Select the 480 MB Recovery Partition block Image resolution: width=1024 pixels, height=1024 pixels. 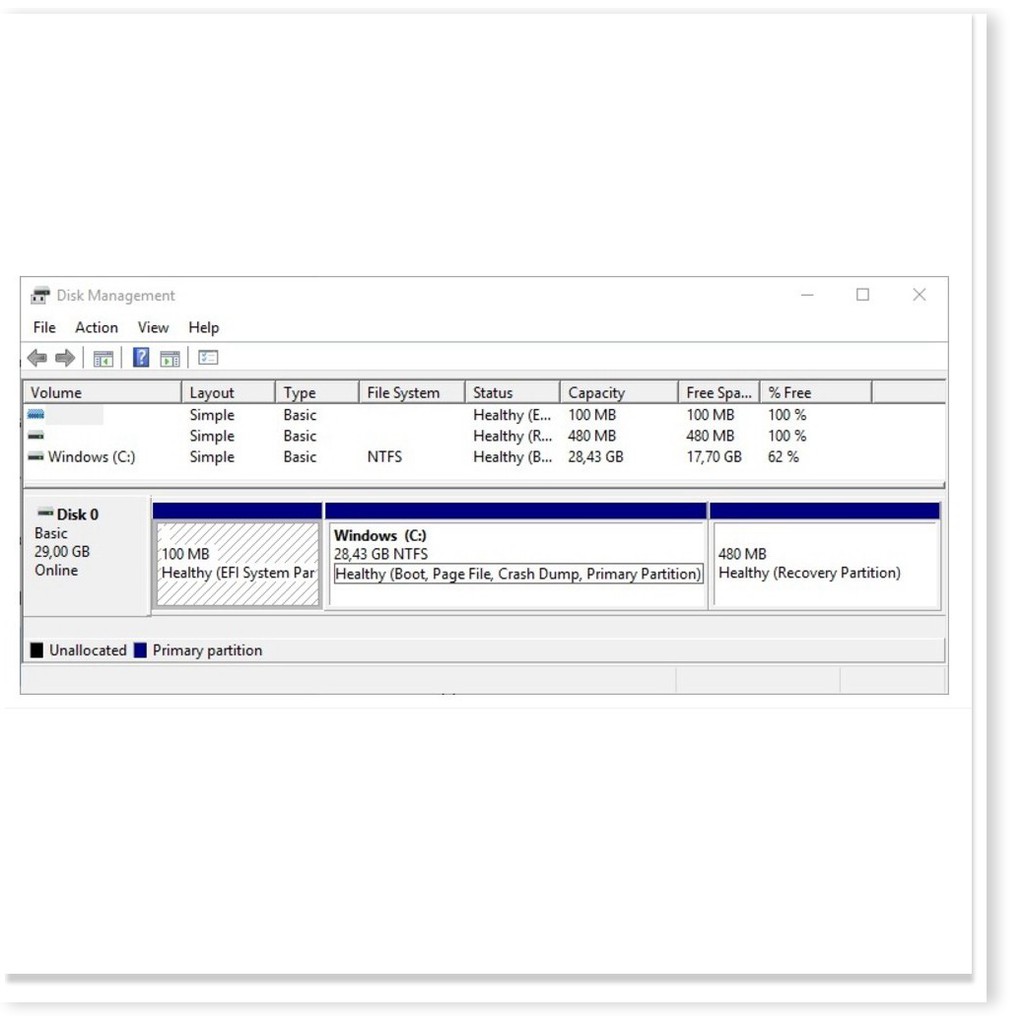[824, 564]
